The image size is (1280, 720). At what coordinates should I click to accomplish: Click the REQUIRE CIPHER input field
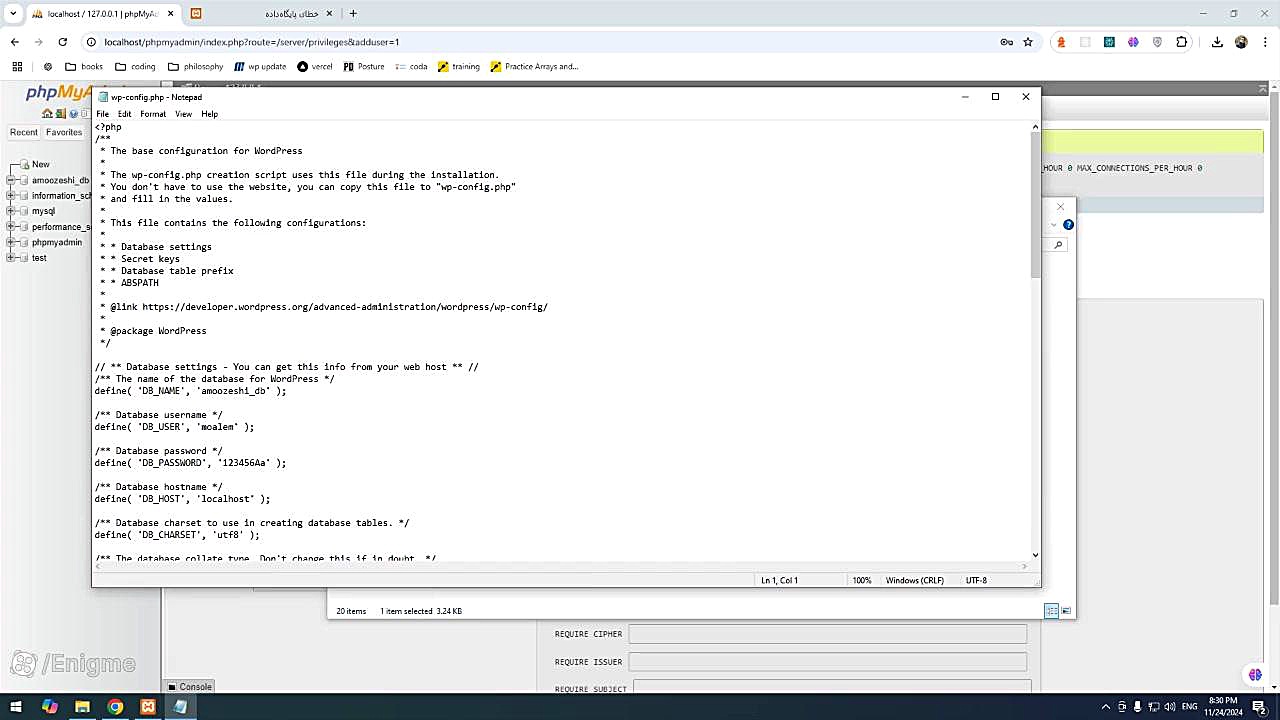(827, 634)
